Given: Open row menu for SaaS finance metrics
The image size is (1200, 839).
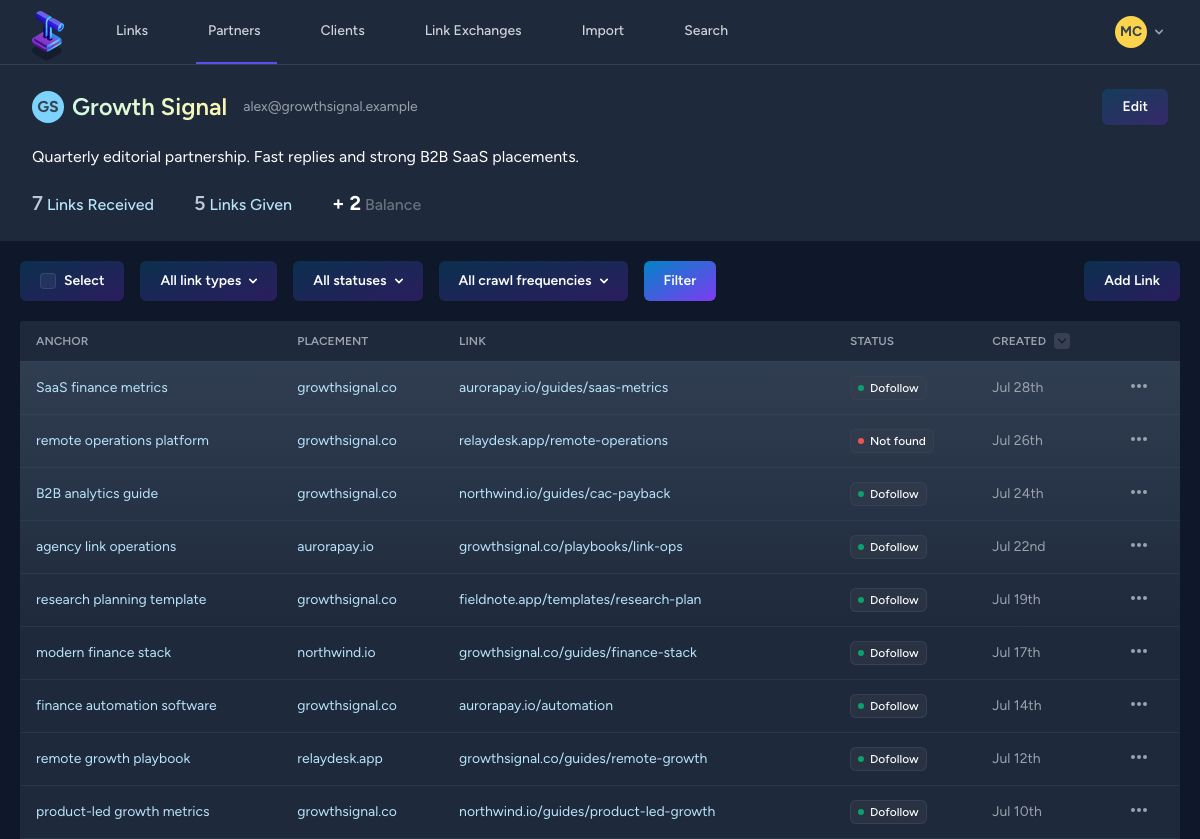Looking at the screenshot, I should click(1139, 387).
